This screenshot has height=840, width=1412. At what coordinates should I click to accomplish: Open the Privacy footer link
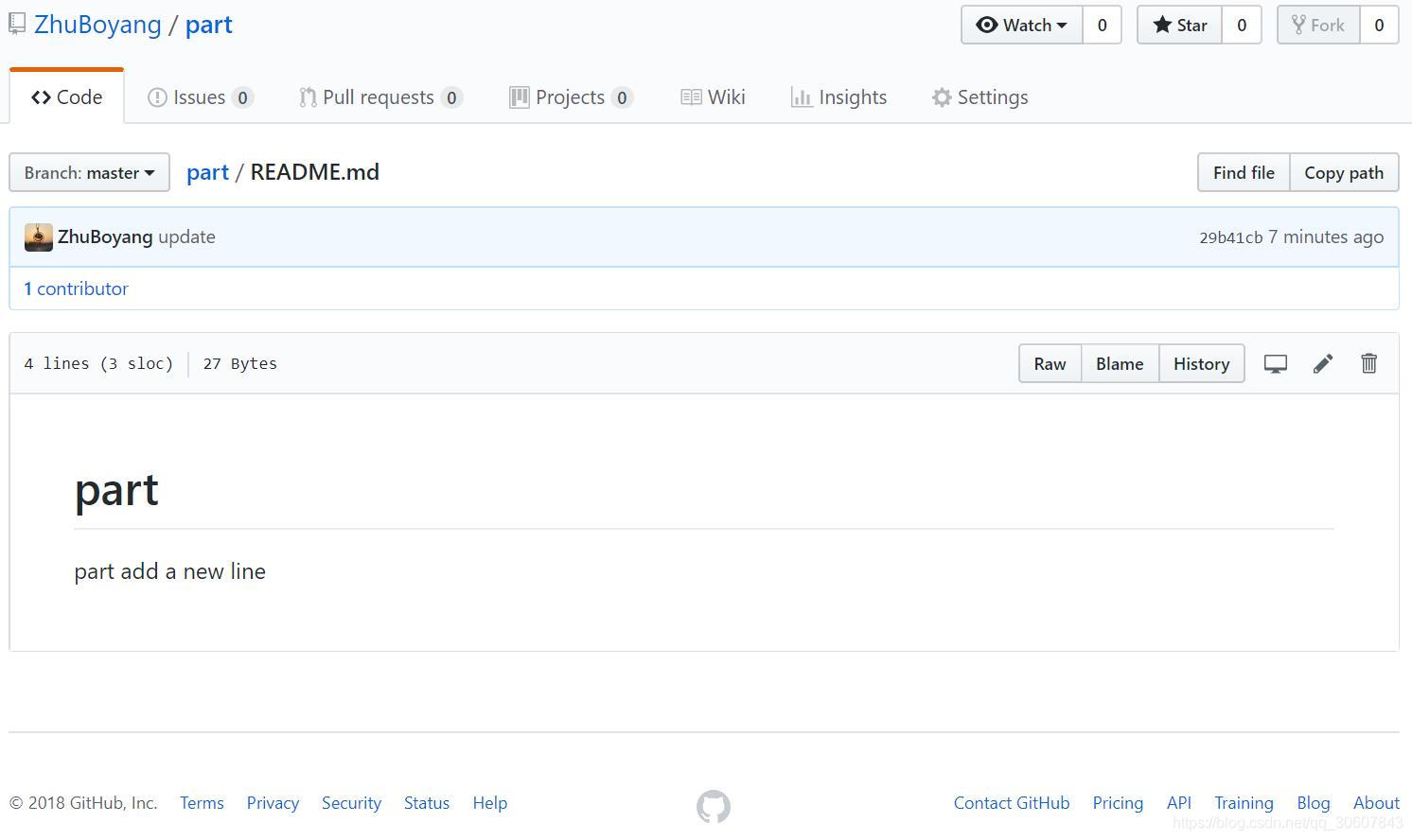pos(273,803)
